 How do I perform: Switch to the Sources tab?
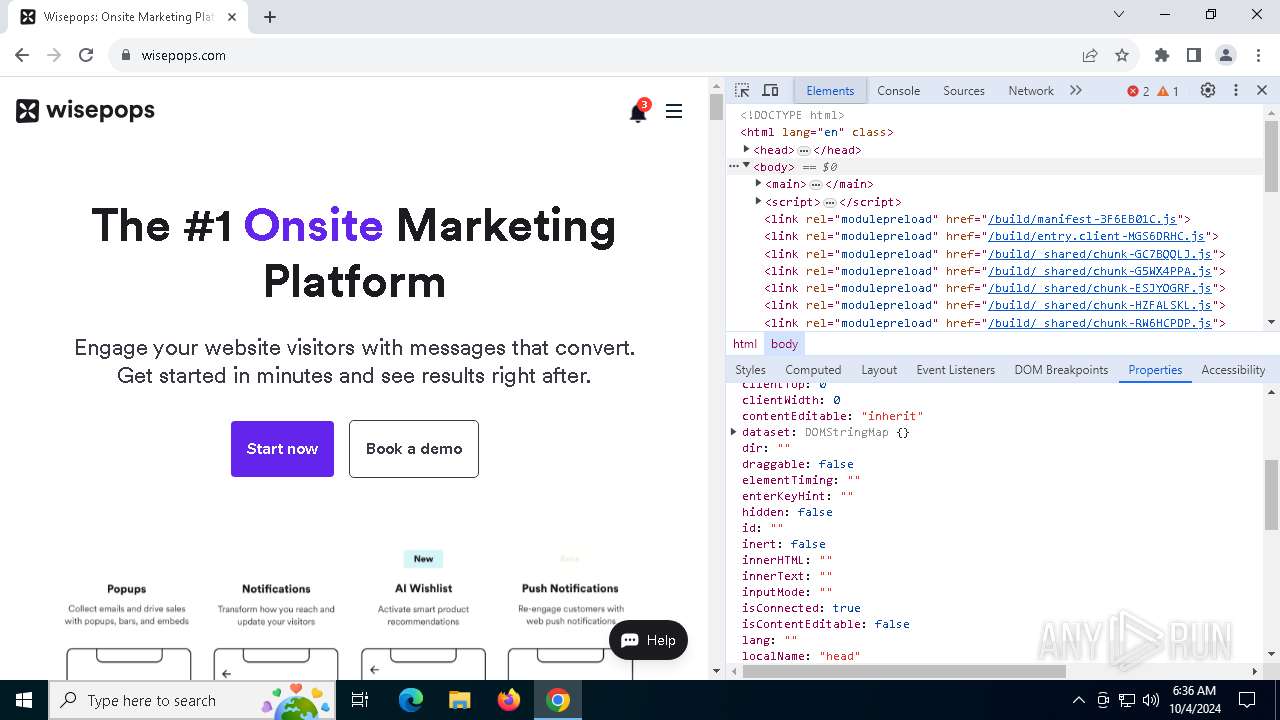click(964, 90)
